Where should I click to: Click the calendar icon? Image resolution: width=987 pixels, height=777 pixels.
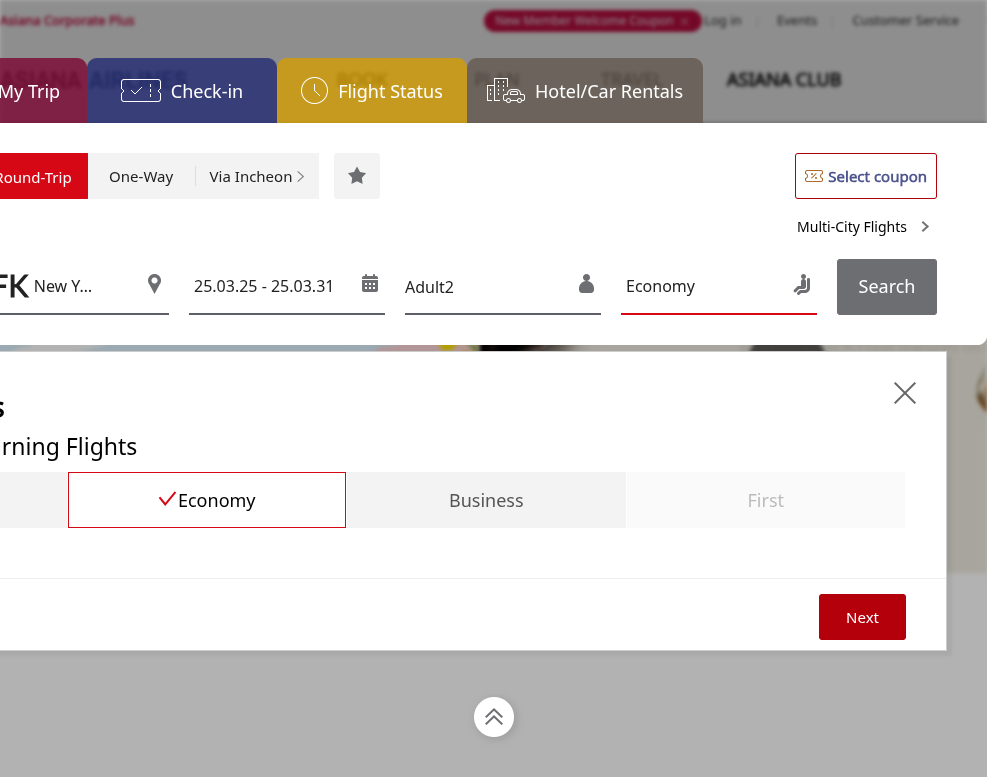[x=370, y=283]
